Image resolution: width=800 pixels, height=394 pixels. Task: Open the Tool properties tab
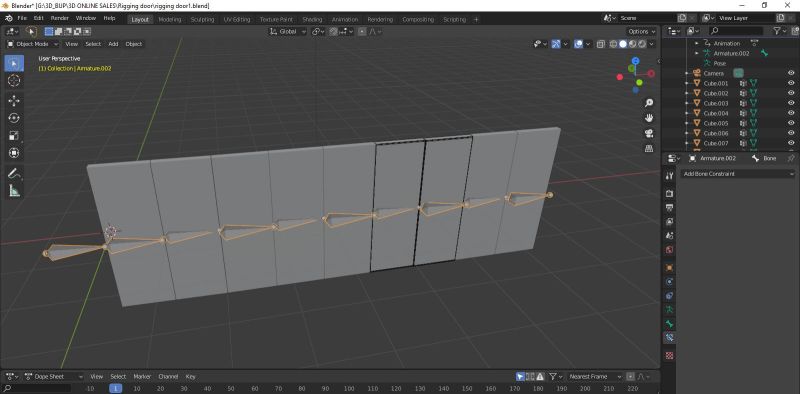click(669, 176)
